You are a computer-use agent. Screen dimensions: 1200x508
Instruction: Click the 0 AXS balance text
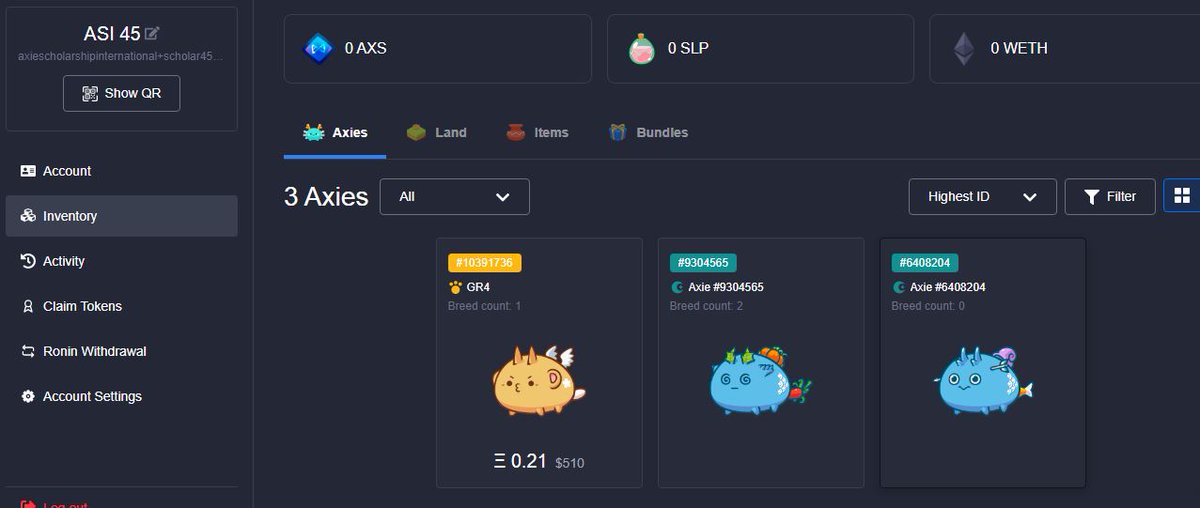pyautogui.click(x=365, y=48)
